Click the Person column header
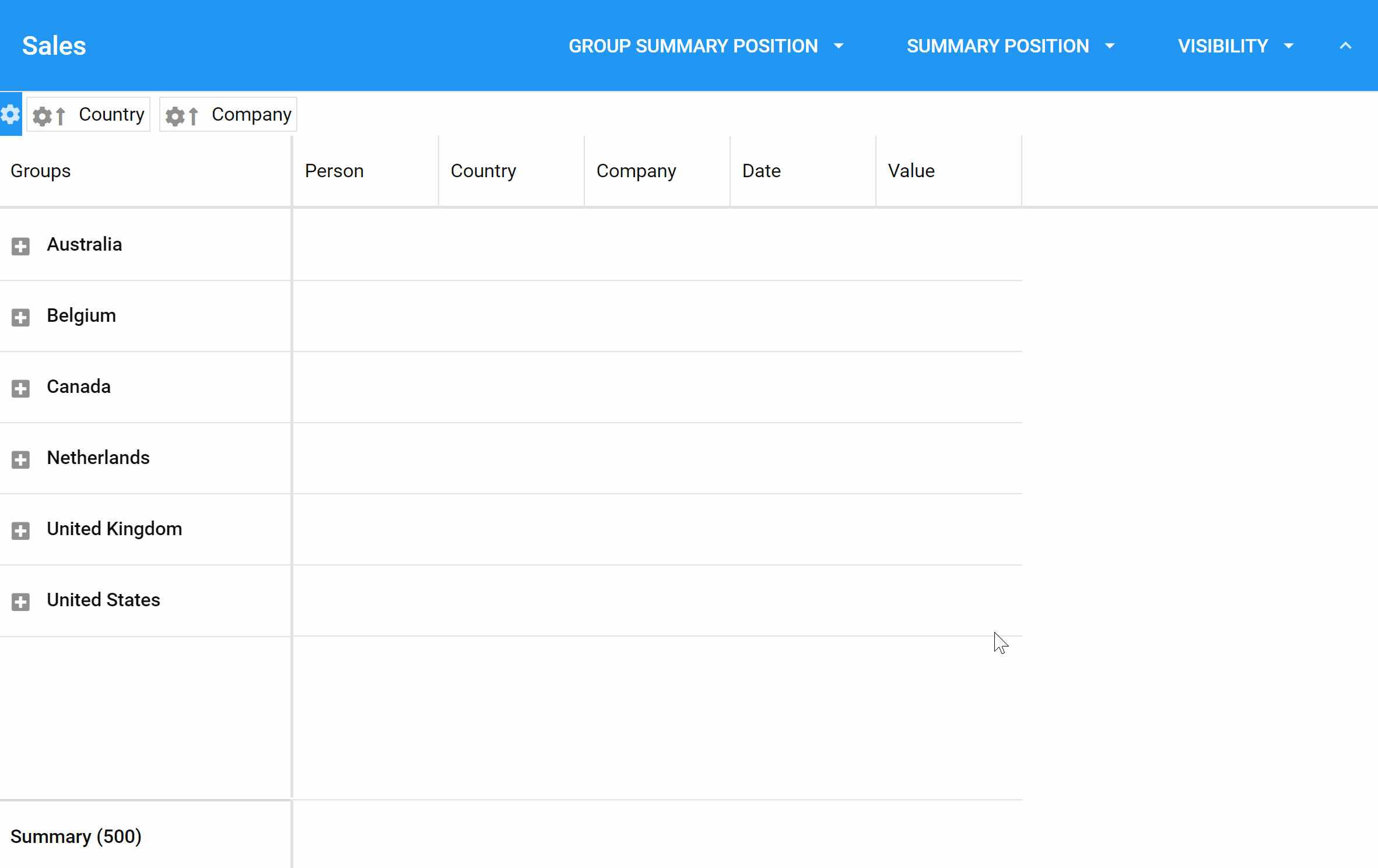This screenshot has width=1378, height=868. [366, 171]
